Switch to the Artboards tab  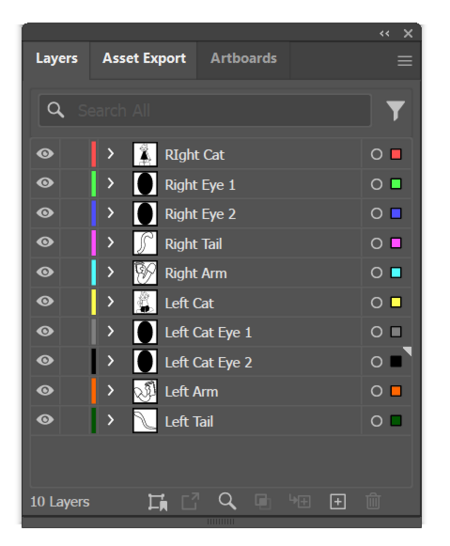(243, 58)
